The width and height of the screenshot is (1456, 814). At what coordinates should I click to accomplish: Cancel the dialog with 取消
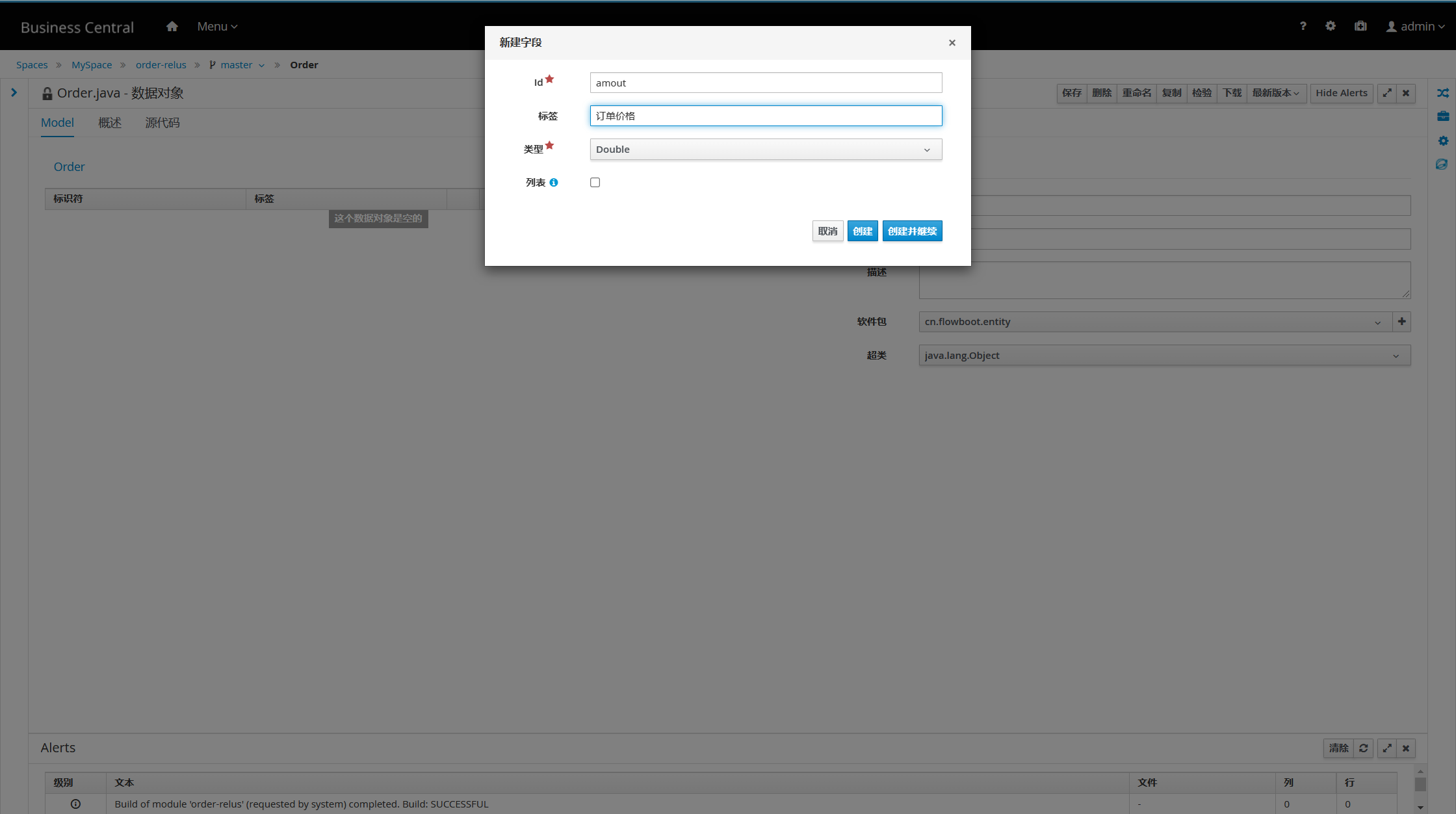coord(827,231)
